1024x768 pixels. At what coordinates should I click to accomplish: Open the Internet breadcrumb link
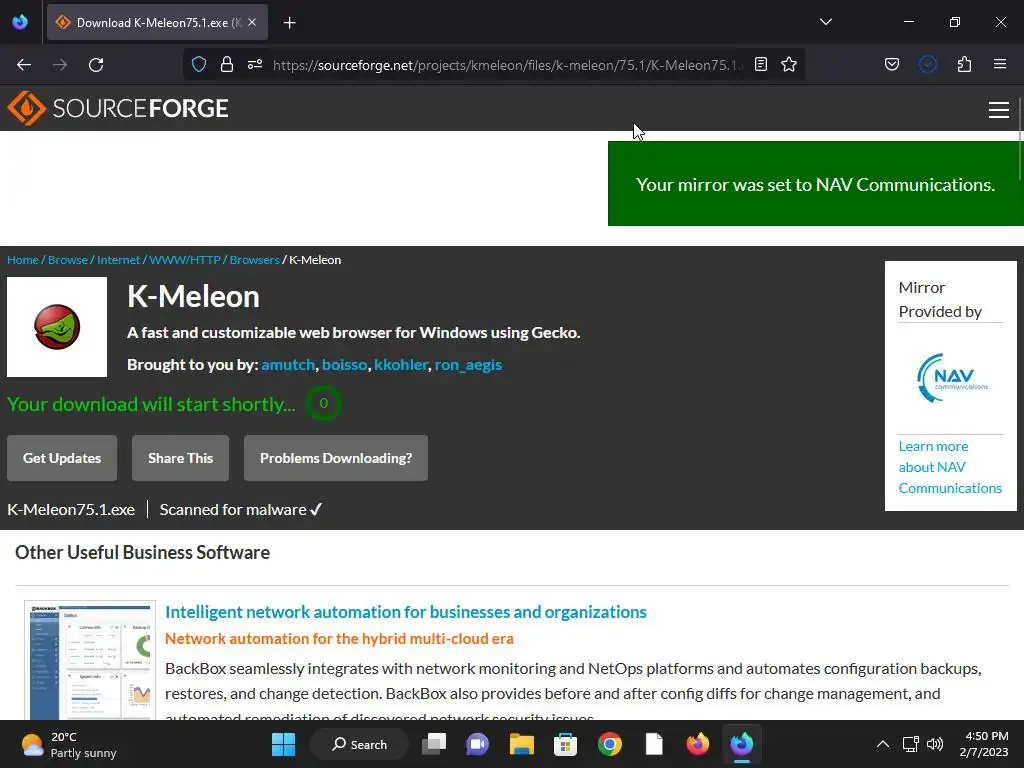pos(118,260)
